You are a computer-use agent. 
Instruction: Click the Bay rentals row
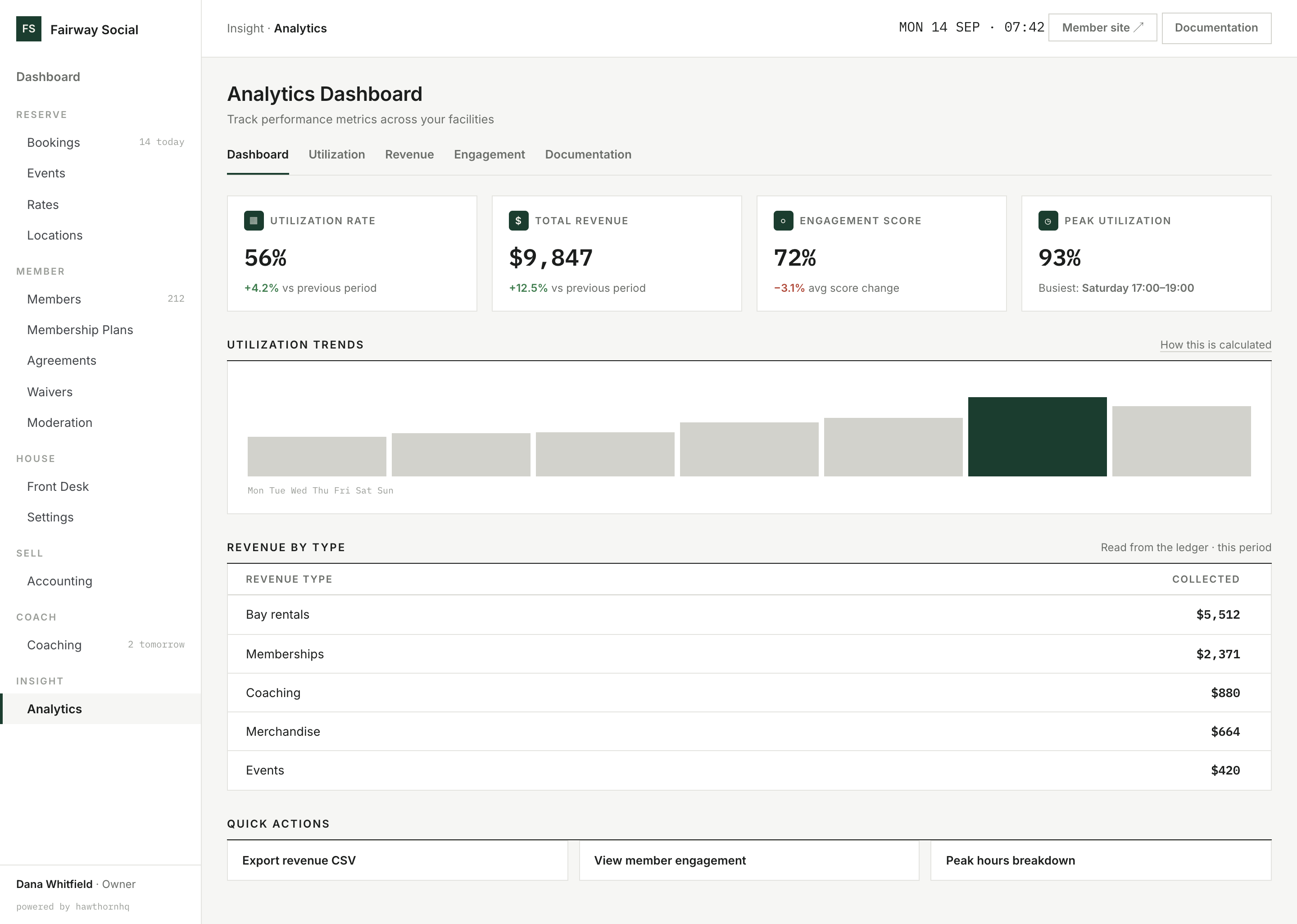(748, 615)
